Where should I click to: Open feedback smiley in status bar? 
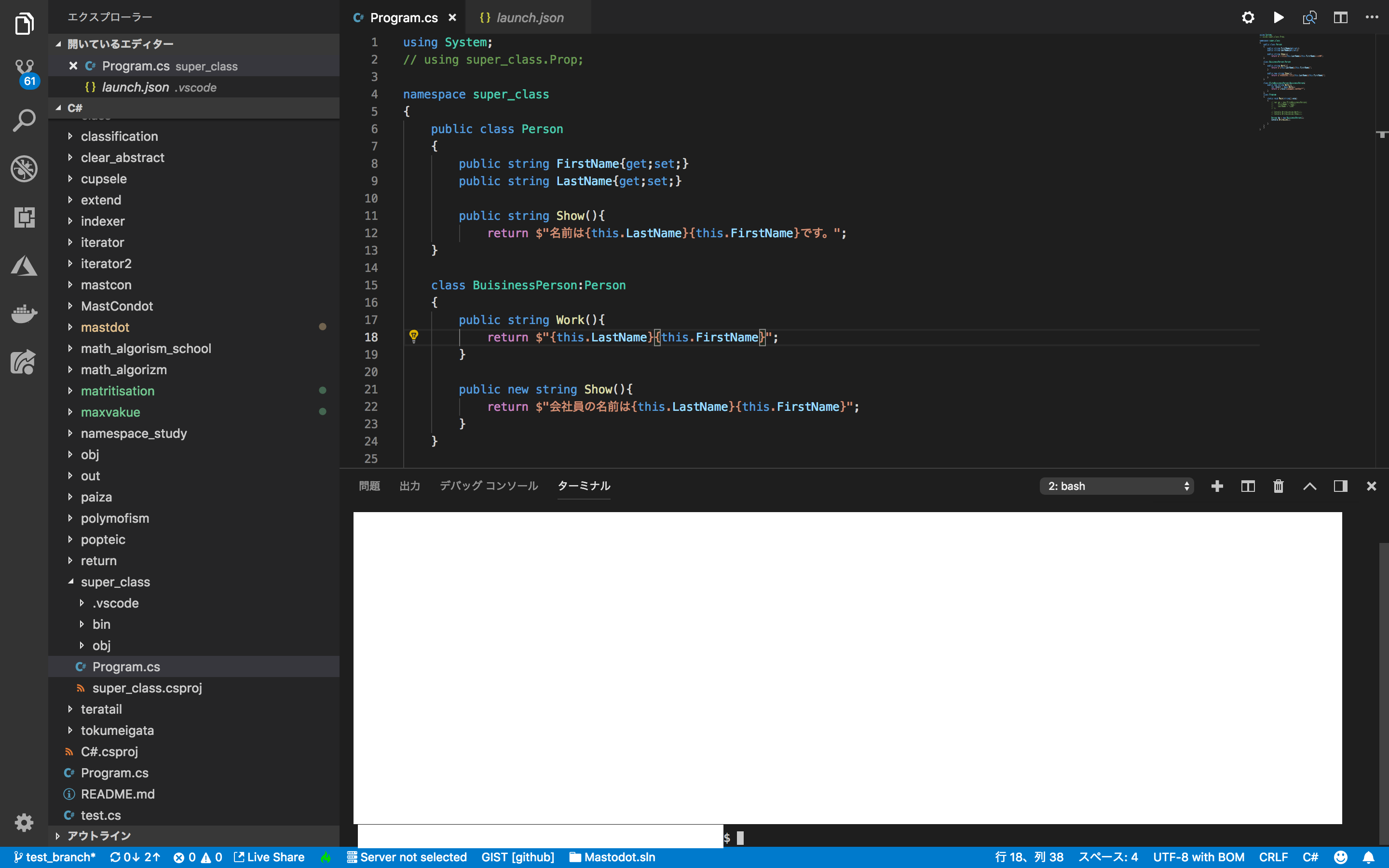1340,857
